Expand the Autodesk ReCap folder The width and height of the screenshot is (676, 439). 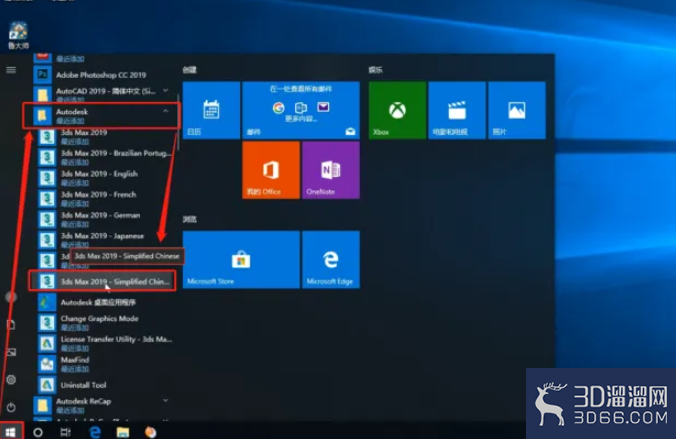165,401
